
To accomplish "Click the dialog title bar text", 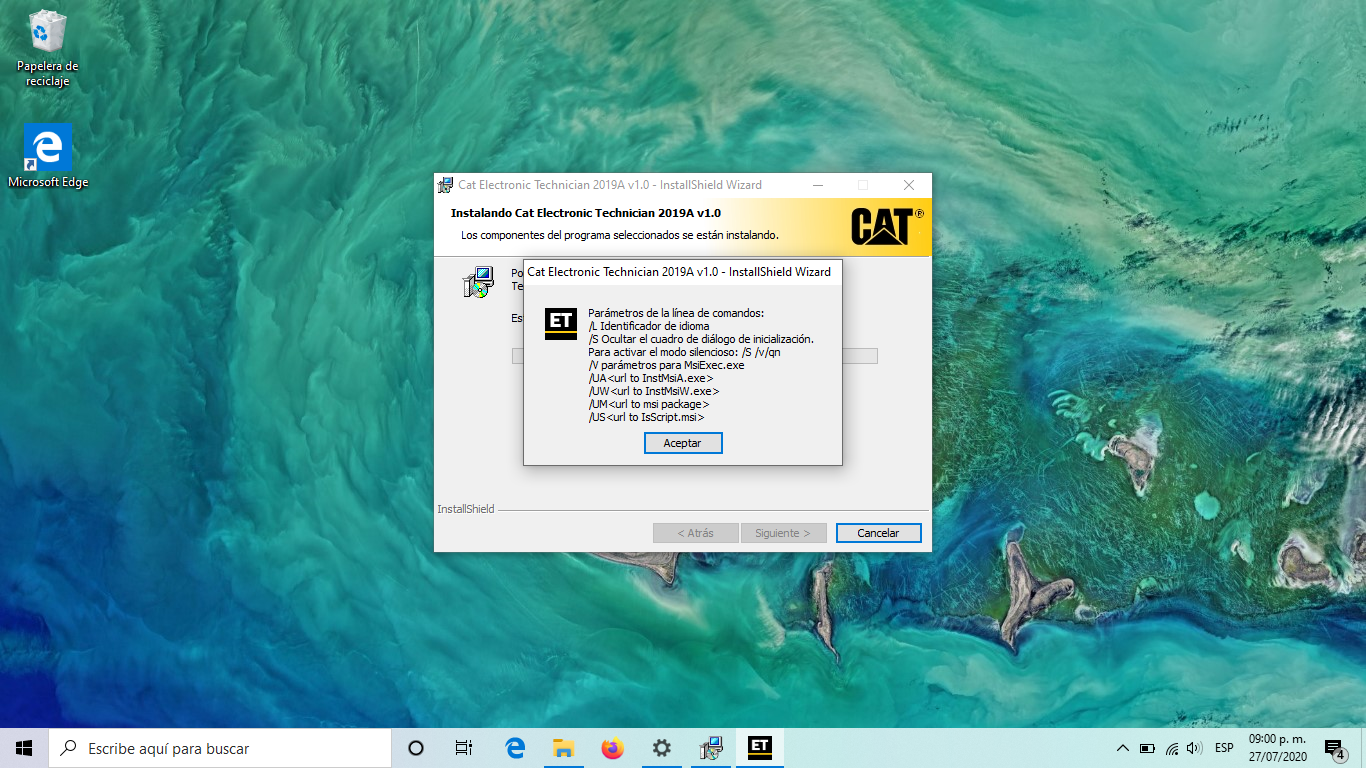I will coord(679,272).
